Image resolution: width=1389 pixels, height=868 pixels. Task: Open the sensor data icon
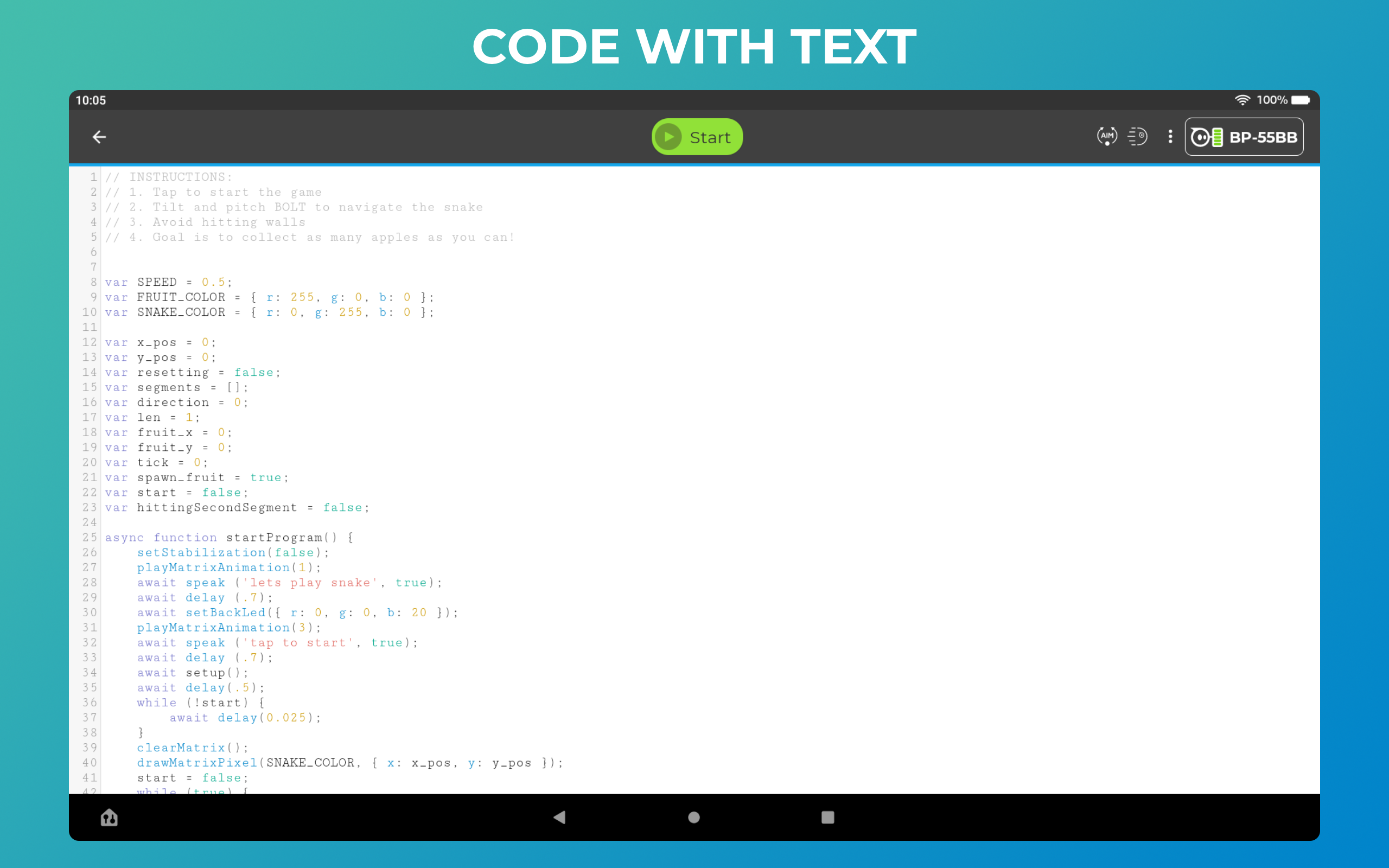pos(1137,137)
